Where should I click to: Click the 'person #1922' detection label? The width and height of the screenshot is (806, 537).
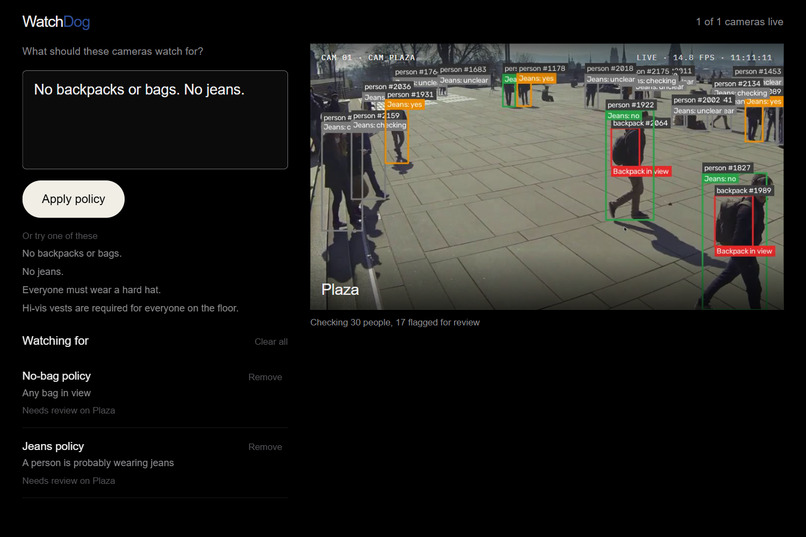point(631,105)
